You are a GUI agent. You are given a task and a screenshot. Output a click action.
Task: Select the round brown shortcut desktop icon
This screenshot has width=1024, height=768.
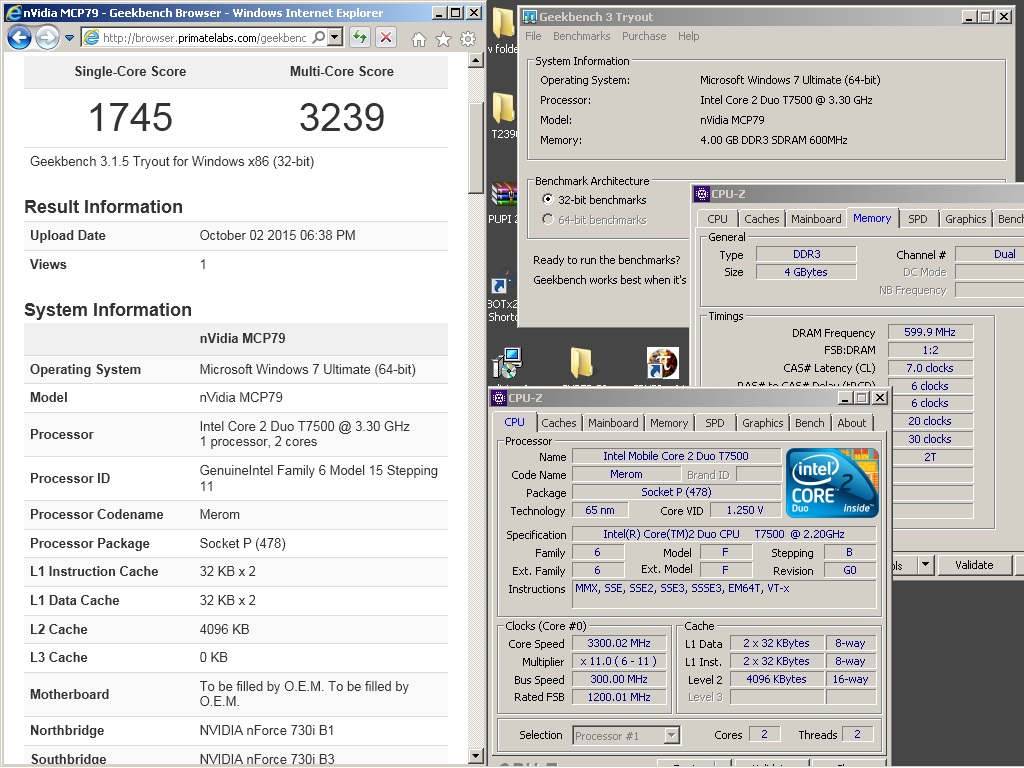[662, 362]
